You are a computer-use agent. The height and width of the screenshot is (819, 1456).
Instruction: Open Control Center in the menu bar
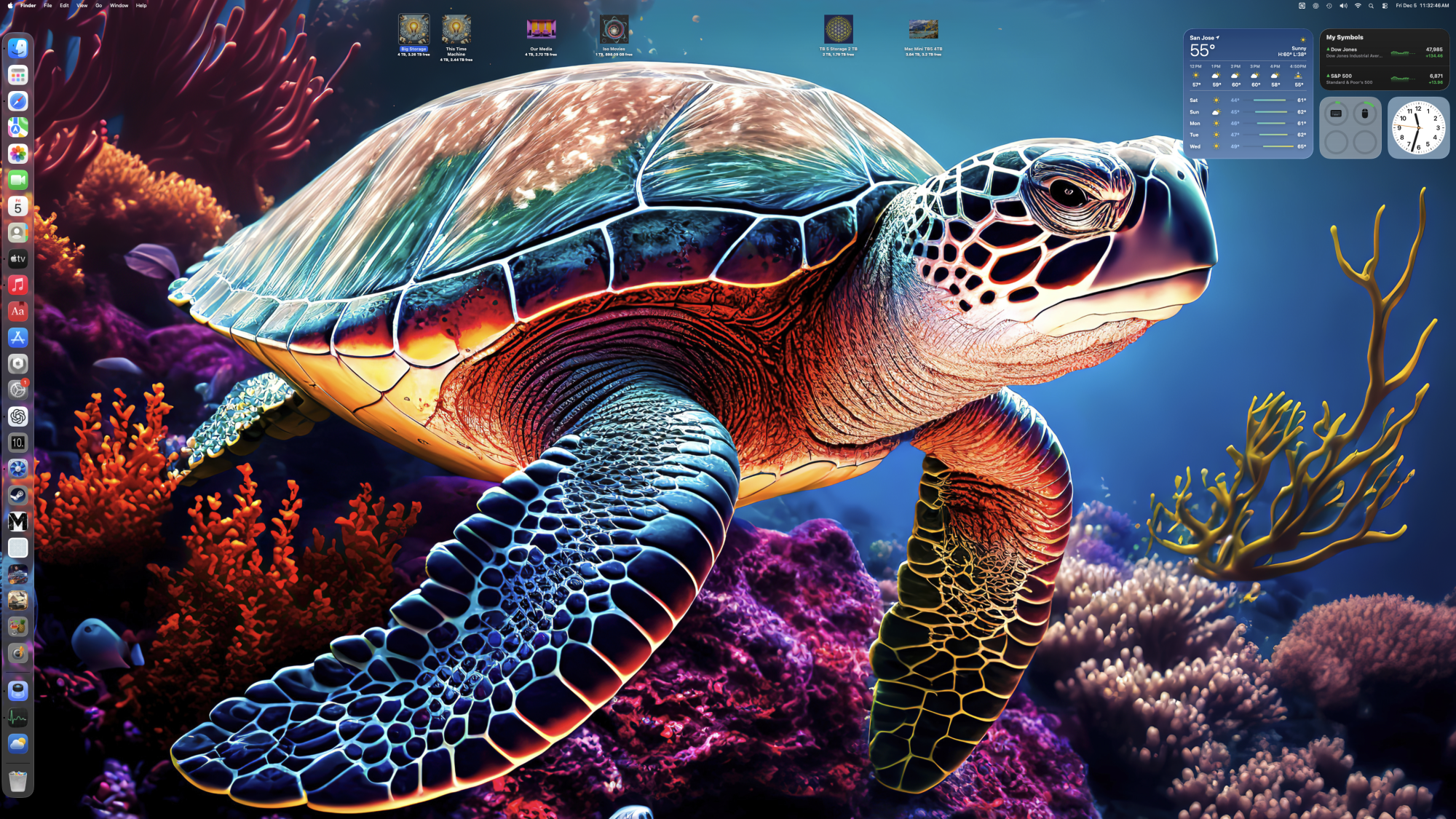pos(1385,6)
